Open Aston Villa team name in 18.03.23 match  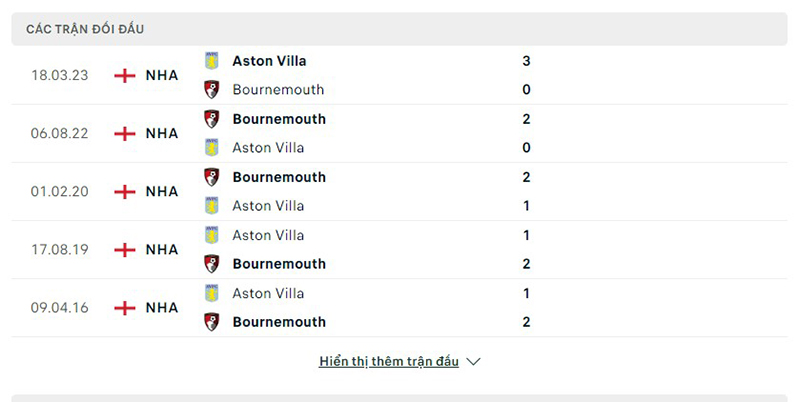point(268,60)
